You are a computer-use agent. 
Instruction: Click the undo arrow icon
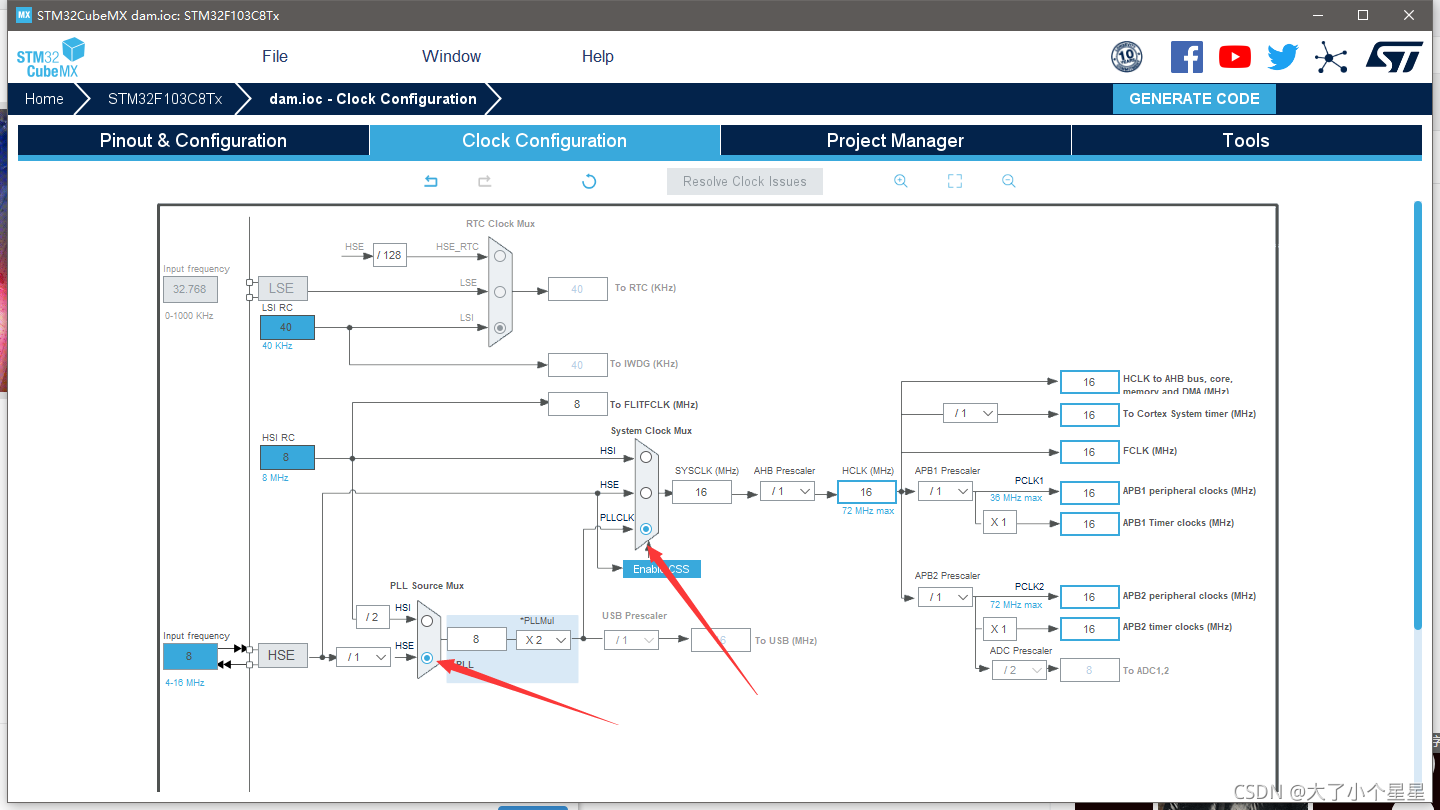tap(431, 181)
